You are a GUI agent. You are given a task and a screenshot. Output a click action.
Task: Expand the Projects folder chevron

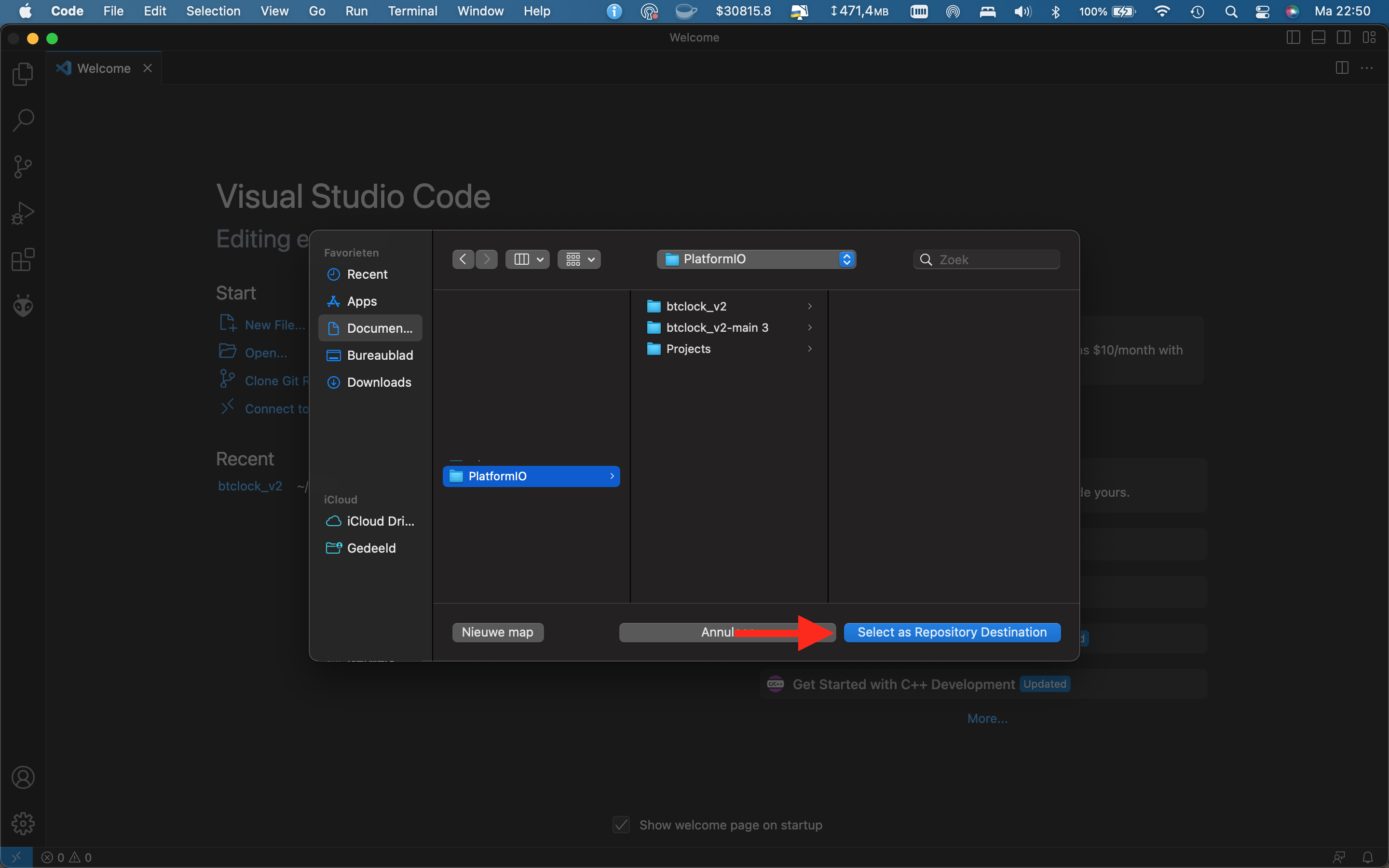pos(809,349)
